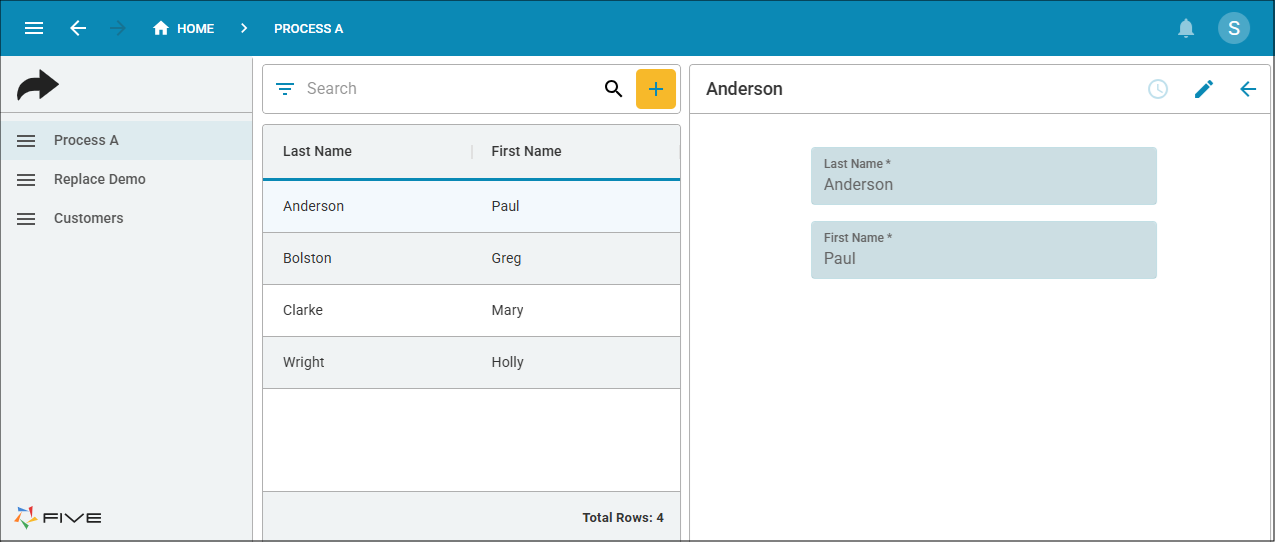The width and height of the screenshot is (1275, 542).
Task: Focus the Search input field
Action: coord(448,89)
